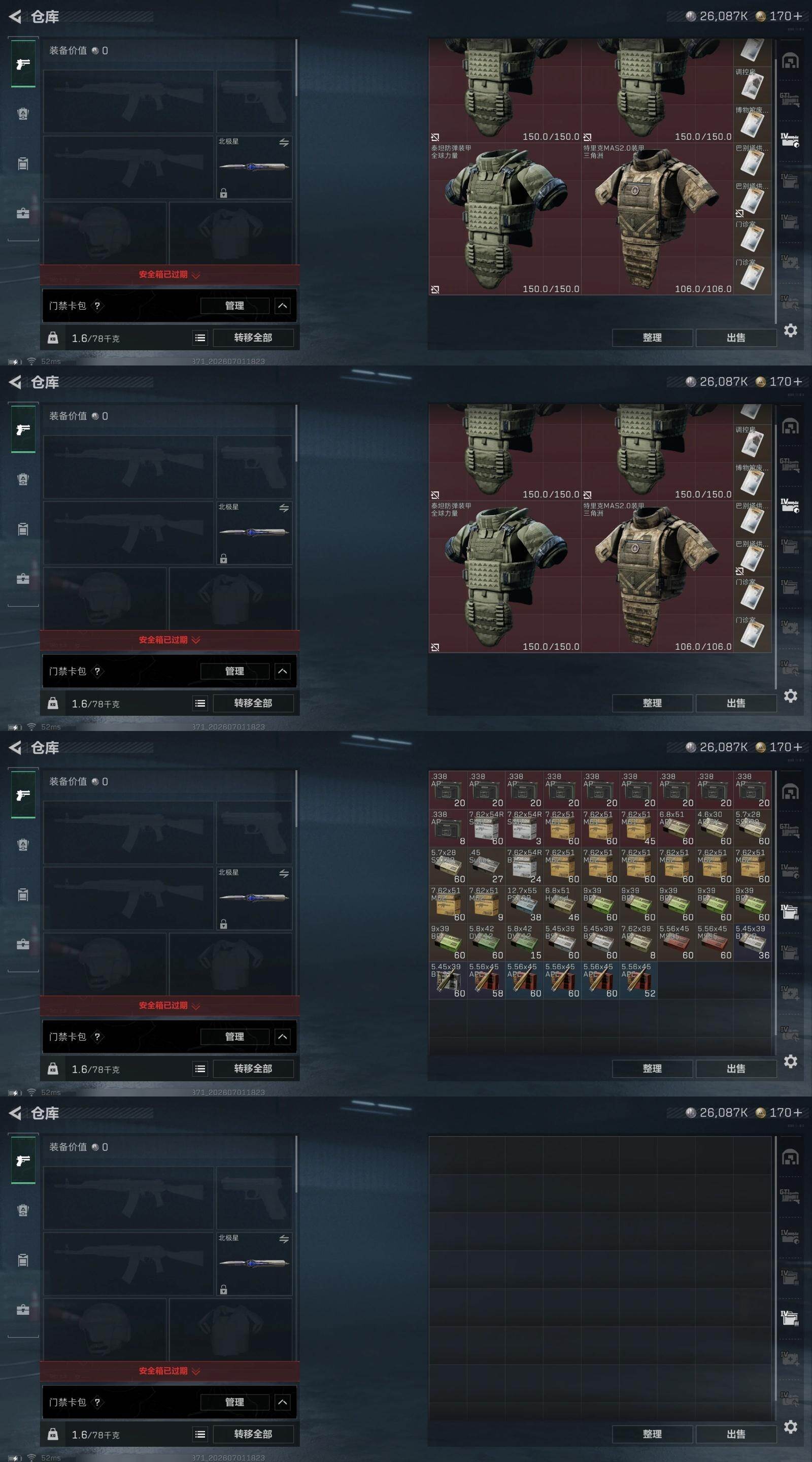This screenshot has width=812, height=1462.
Task: Click 出售 below the ammo grid
Action: click(736, 1069)
